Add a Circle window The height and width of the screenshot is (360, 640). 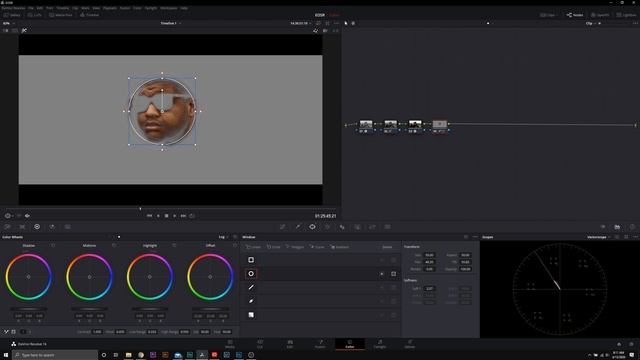point(274,247)
